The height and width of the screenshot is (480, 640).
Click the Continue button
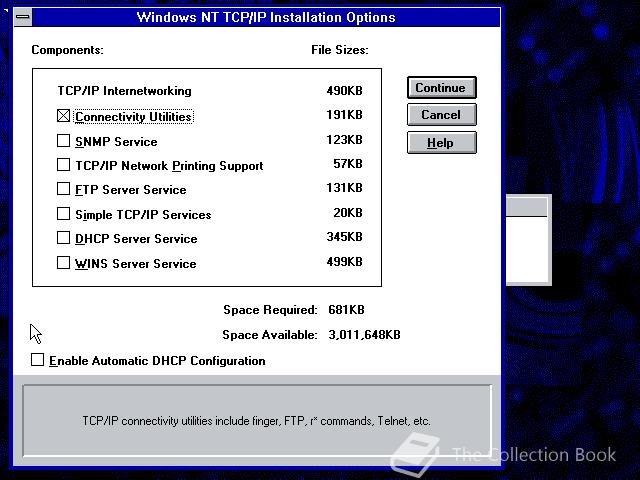point(442,88)
